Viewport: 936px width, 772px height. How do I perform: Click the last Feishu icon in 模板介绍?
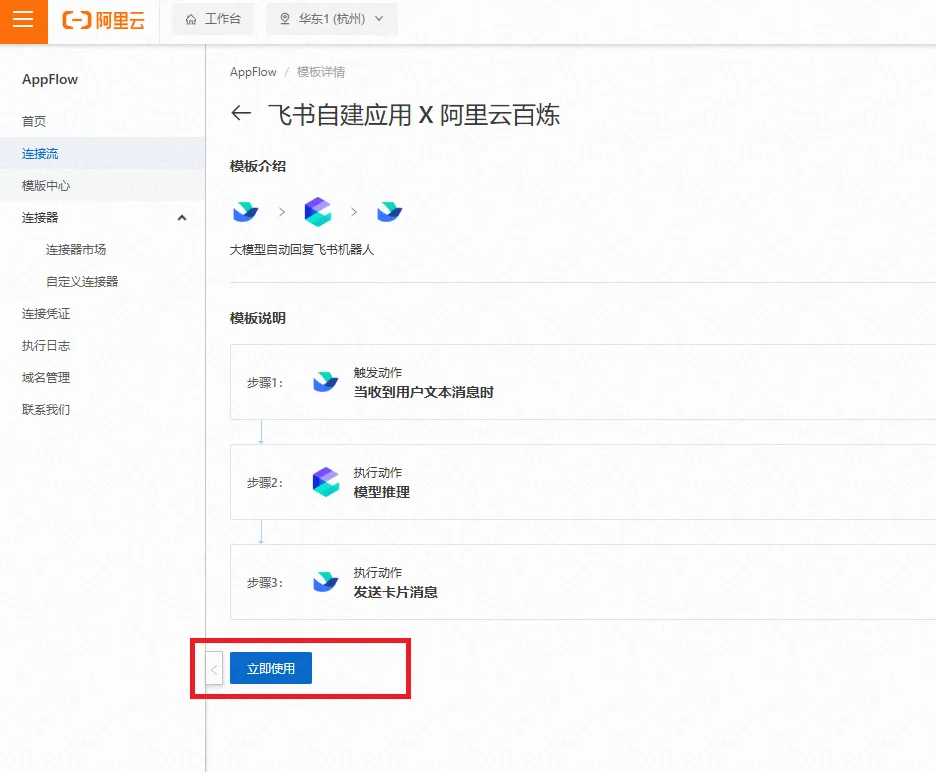(x=390, y=212)
